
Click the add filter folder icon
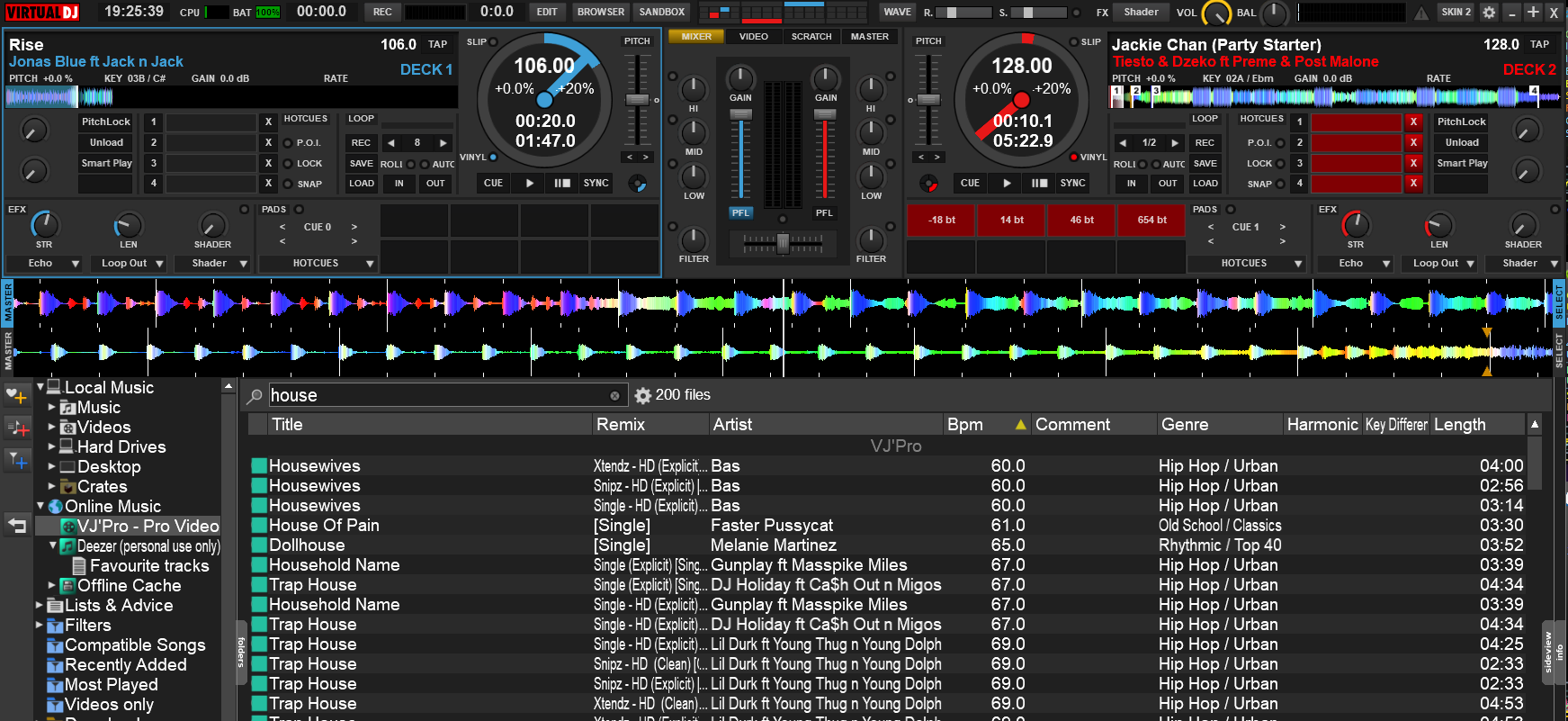tap(17, 460)
